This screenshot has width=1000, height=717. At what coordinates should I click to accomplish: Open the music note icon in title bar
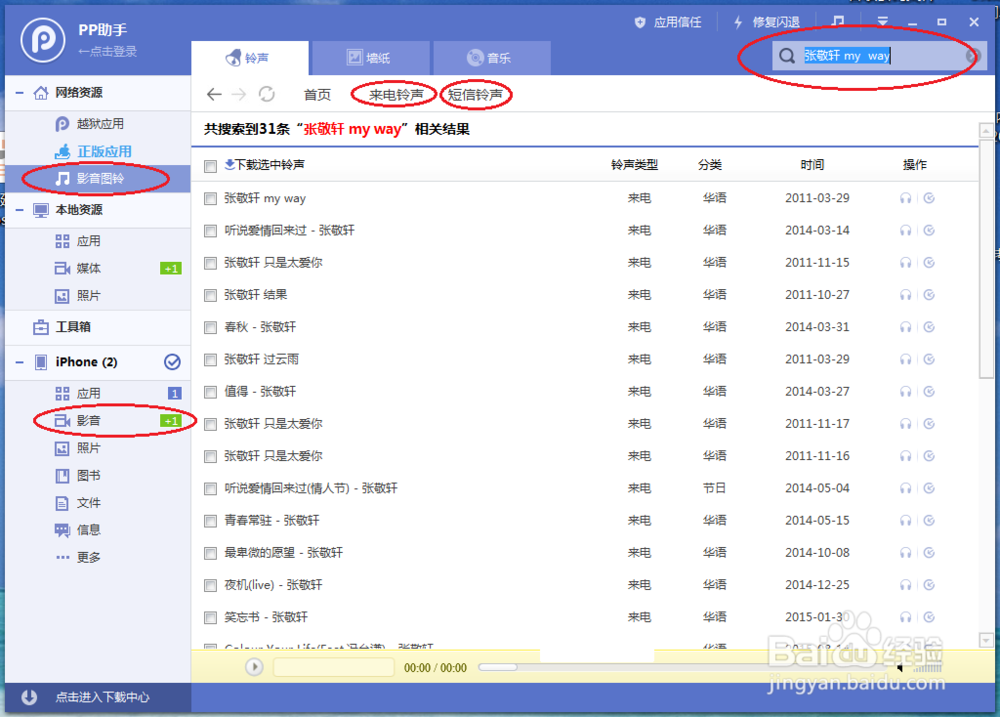(838, 22)
